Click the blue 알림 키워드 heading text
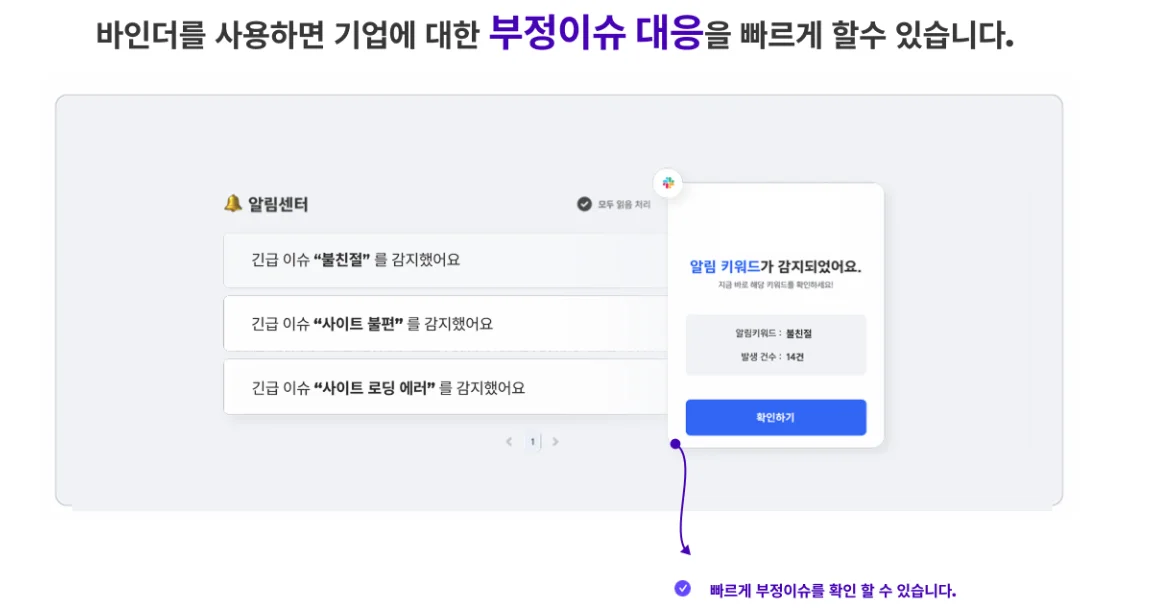Image resolution: width=1156 pixels, height=608 pixels. pyautogui.click(x=724, y=266)
